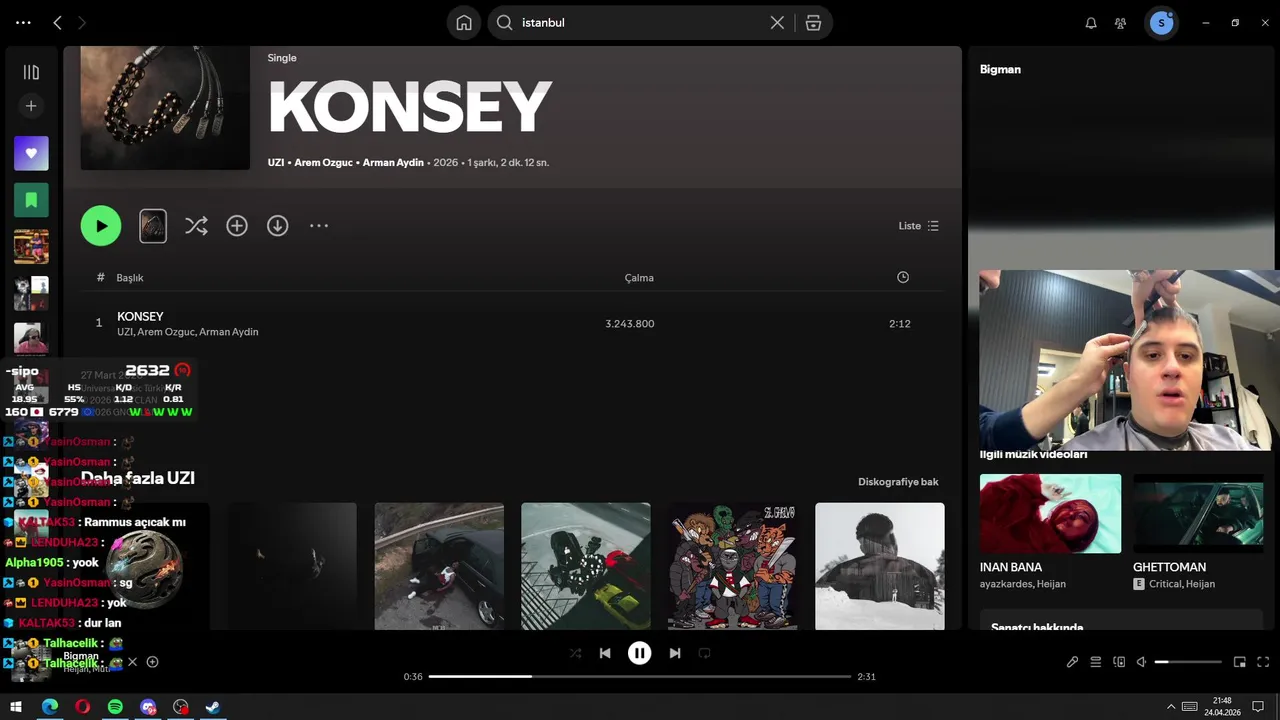Image resolution: width=1280 pixels, height=720 pixels.
Task: Select the KONSEY track row title
Action: coord(140,316)
